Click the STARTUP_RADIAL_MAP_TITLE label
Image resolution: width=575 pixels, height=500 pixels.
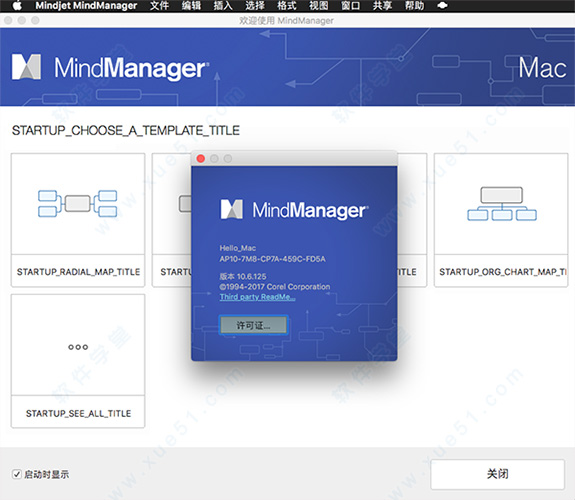(78, 272)
